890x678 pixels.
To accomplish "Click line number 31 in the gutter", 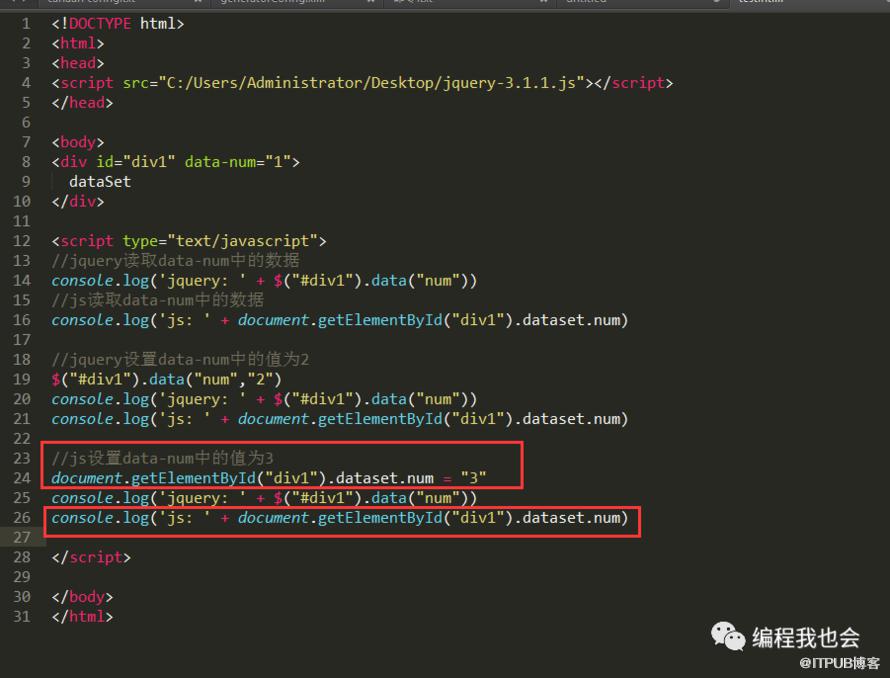I will [x=22, y=616].
